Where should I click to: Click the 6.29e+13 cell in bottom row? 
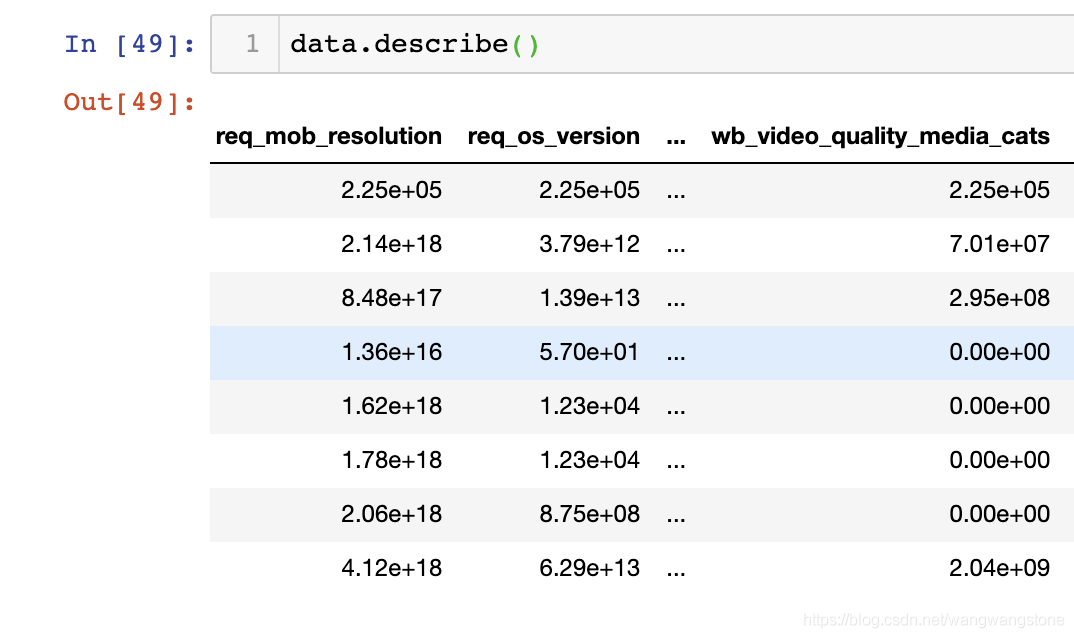point(589,568)
